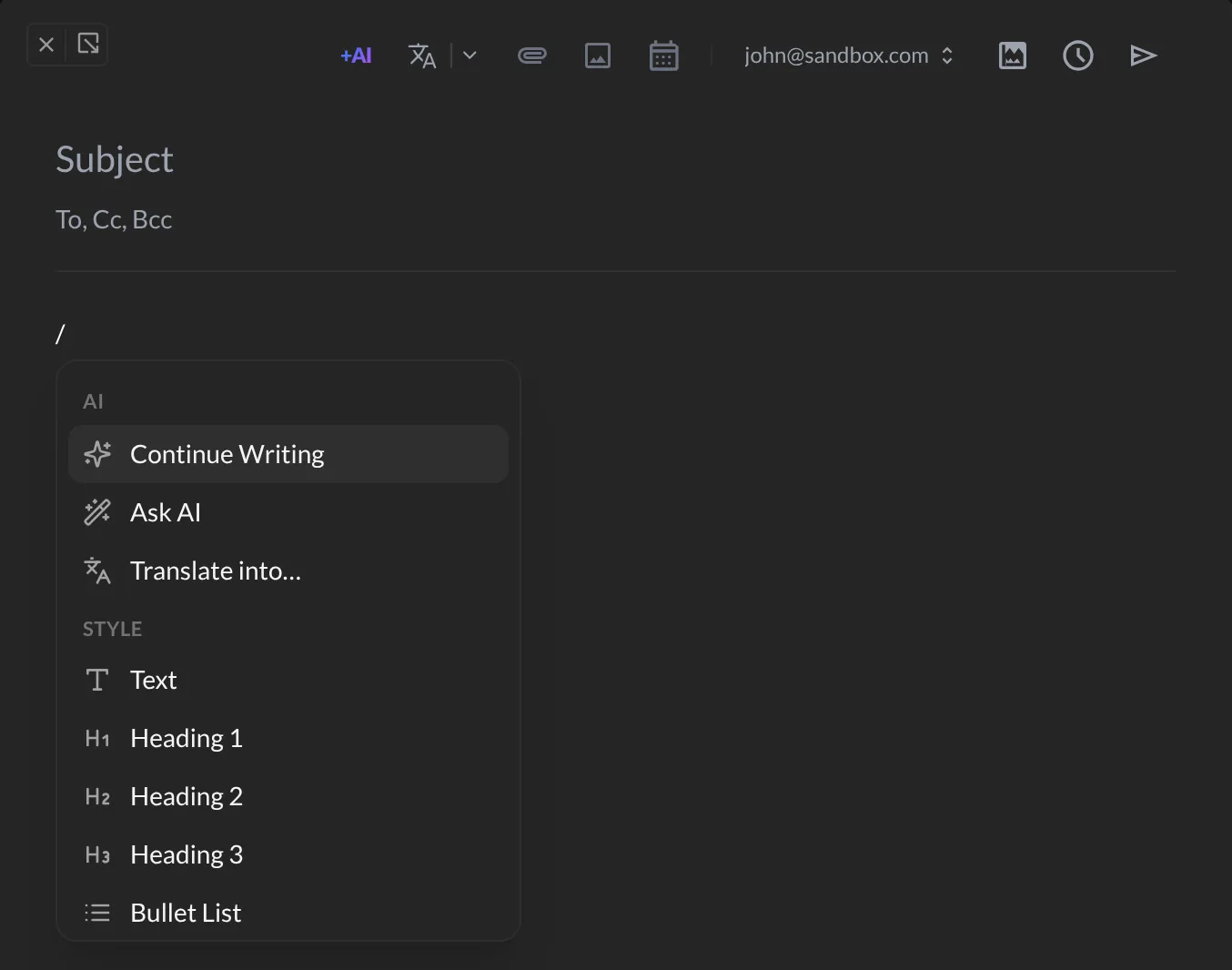Click the bullet list icon
Screen dimensions: 1232x970
[x=97, y=913]
